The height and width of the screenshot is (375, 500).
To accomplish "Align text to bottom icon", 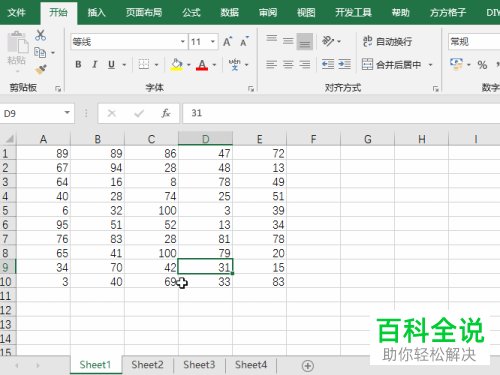I will click(304, 42).
